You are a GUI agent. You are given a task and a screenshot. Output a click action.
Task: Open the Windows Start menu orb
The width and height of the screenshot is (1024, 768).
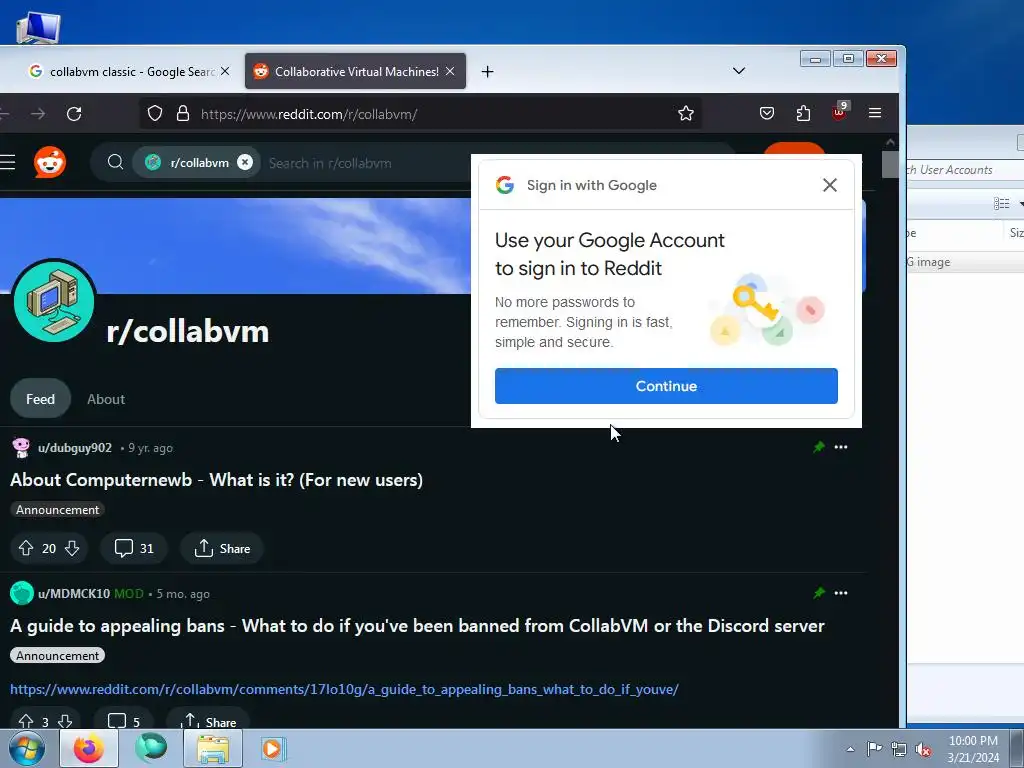[x=27, y=748]
